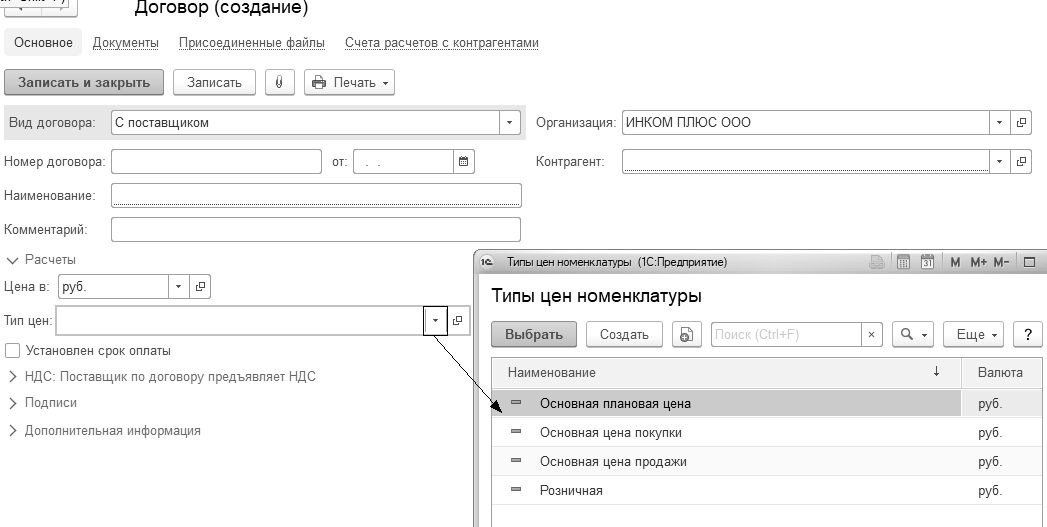1047x527 pixels.
Task: Open the Организация dropdown arrow
Action: point(1000,123)
